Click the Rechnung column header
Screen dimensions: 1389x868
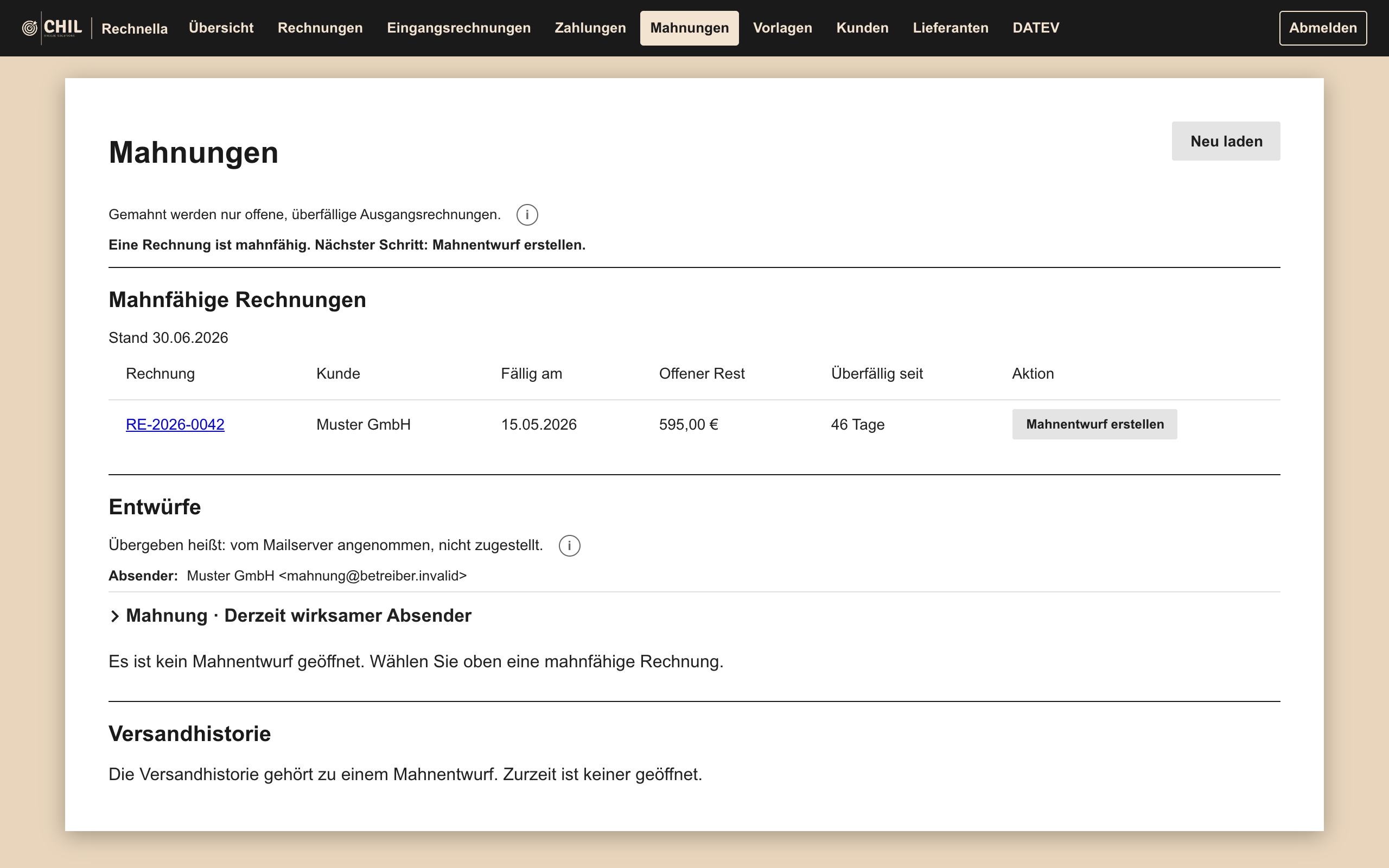click(160, 374)
